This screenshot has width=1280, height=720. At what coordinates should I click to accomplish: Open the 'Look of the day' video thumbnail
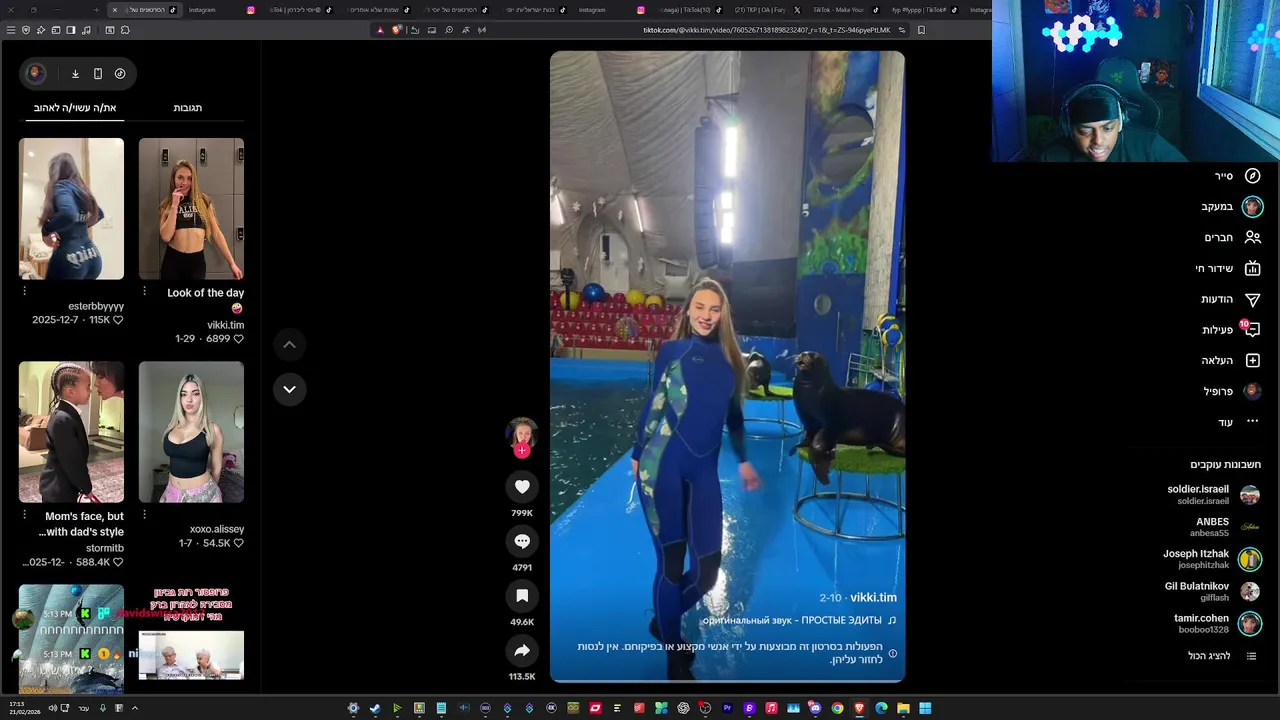tap(191, 209)
